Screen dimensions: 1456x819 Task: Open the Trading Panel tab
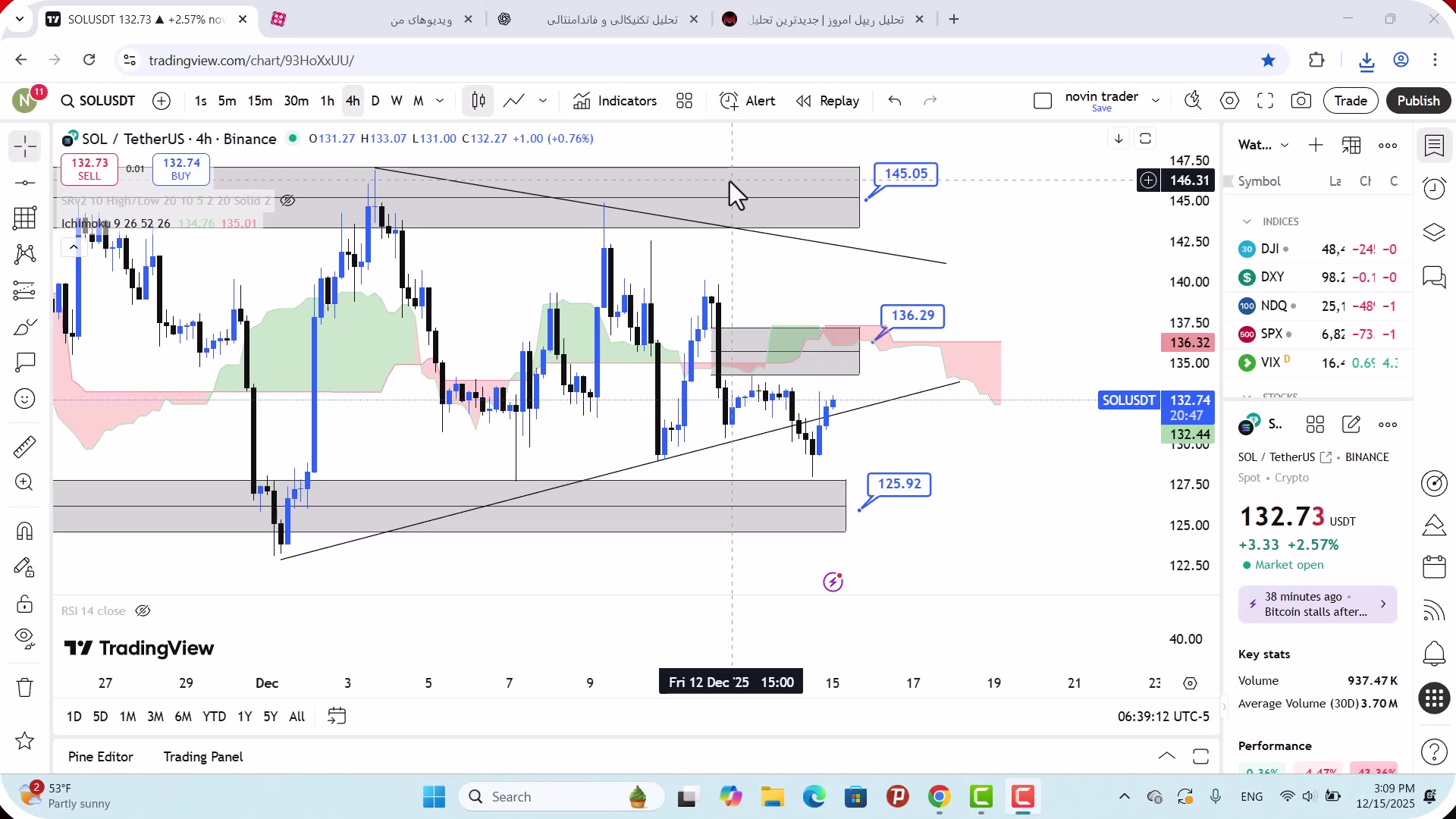(203, 757)
